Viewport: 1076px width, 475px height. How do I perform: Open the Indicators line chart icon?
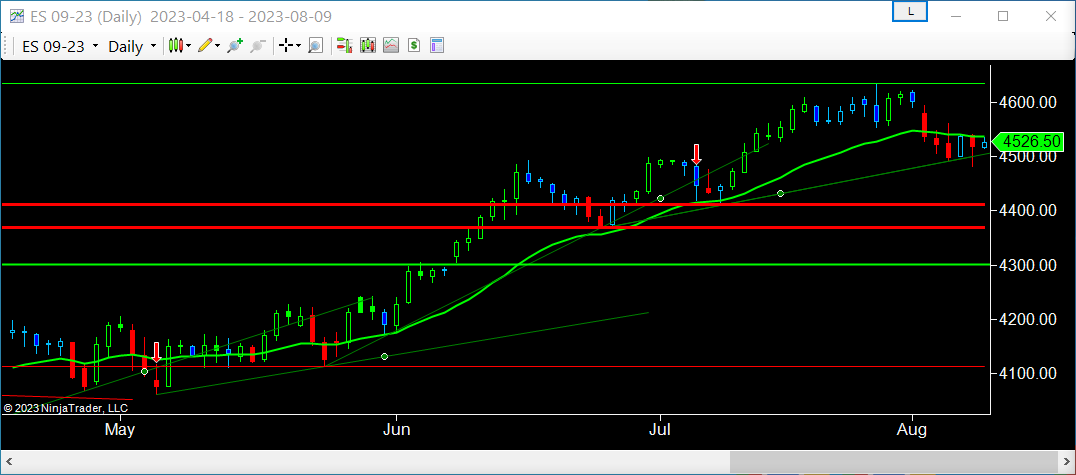[390, 46]
